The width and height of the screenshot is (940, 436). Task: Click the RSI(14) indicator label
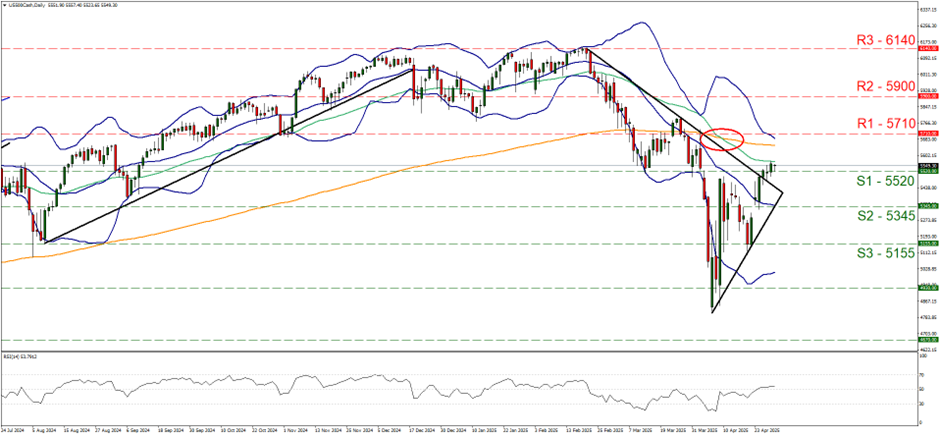pyautogui.click(x=22, y=356)
